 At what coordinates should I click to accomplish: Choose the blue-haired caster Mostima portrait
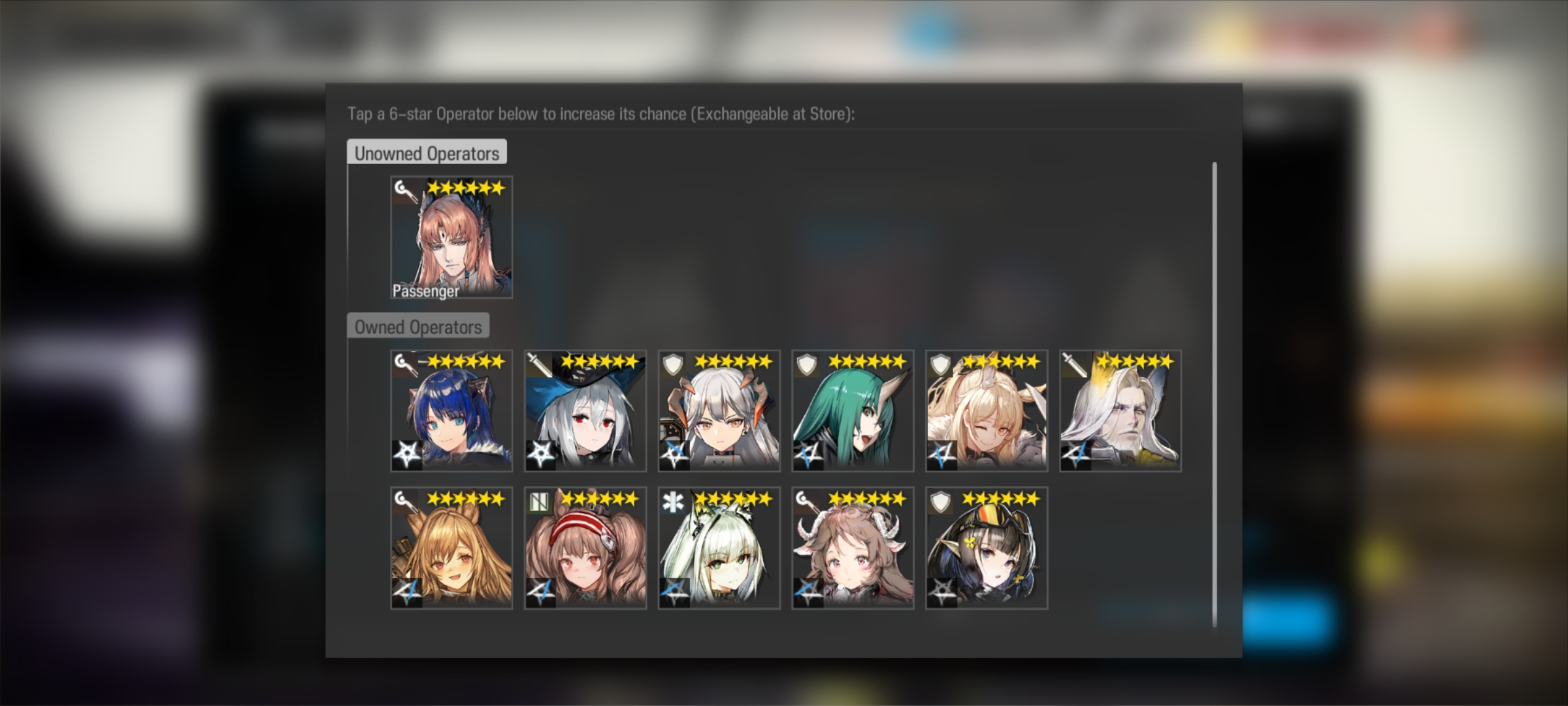point(451,411)
